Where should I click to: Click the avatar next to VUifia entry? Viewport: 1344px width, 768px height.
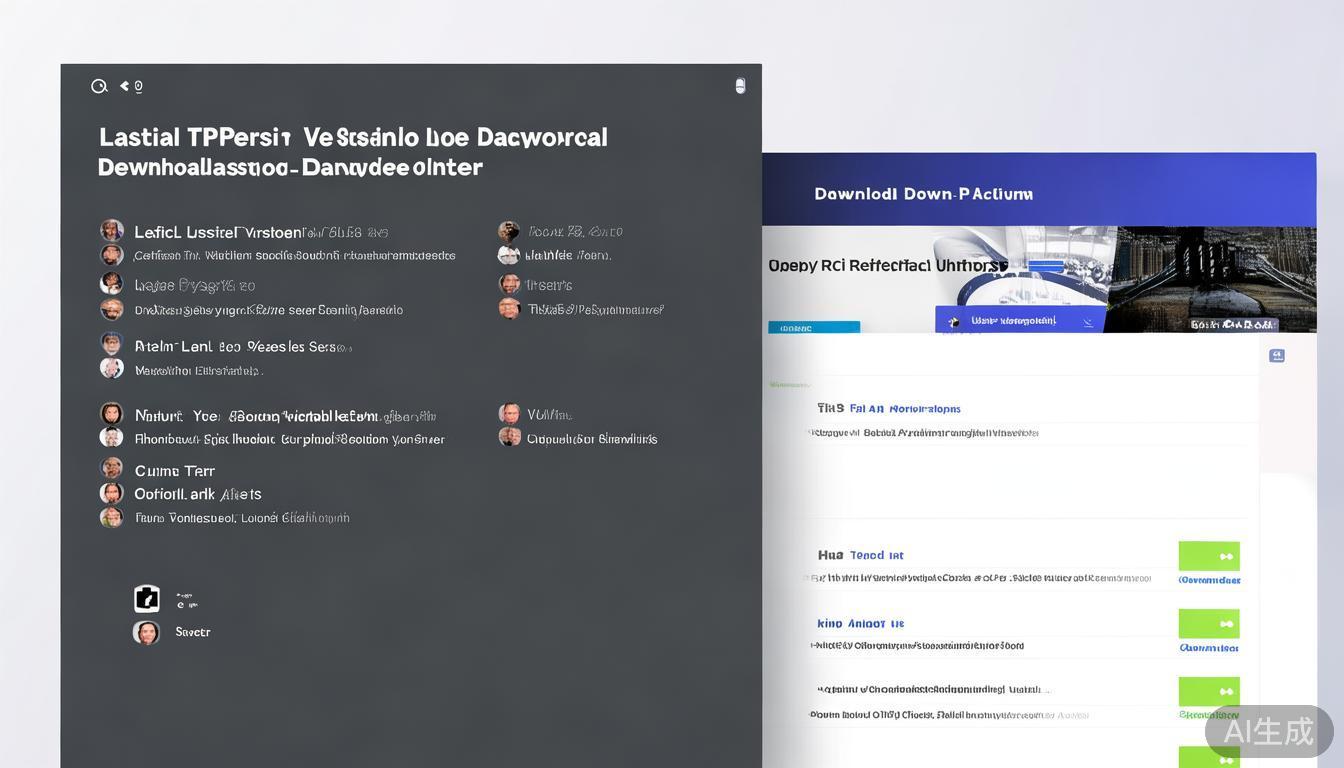pyautogui.click(x=510, y=414)
